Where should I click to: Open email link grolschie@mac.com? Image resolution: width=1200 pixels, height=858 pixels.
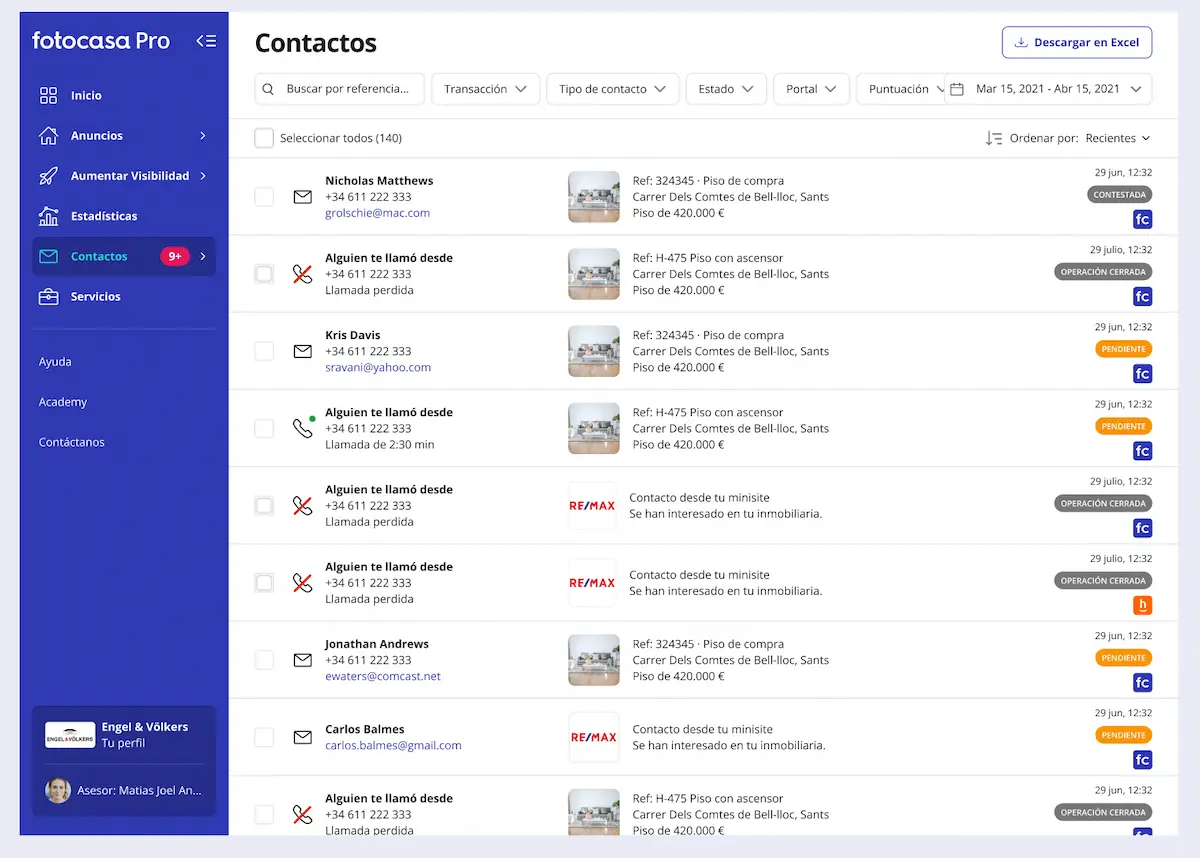click(x=377, y=213)
